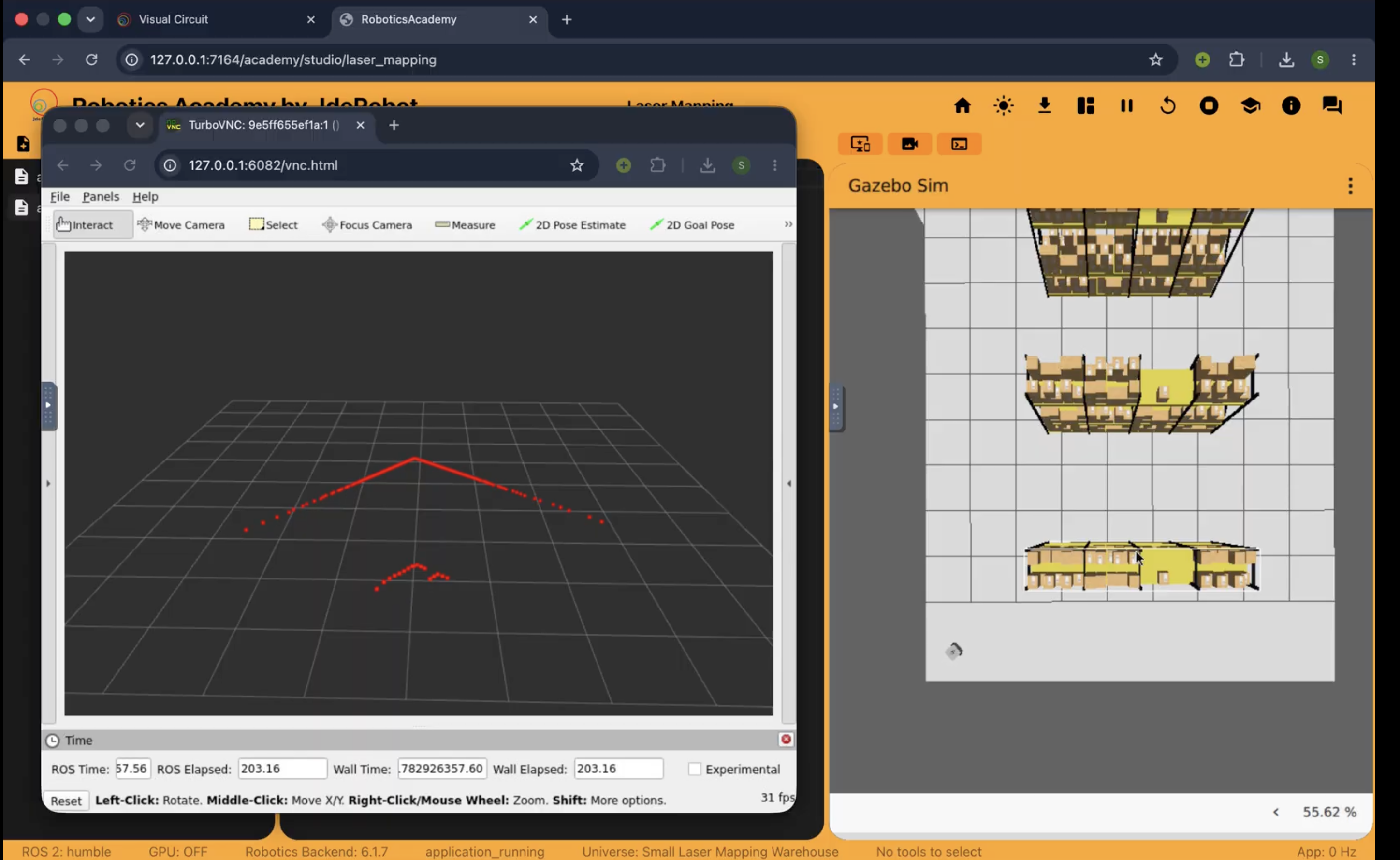Screen dimensions: 1400x860
Task: Click the collapse arrow beside 55.62 %
Action: point(1275,812)
